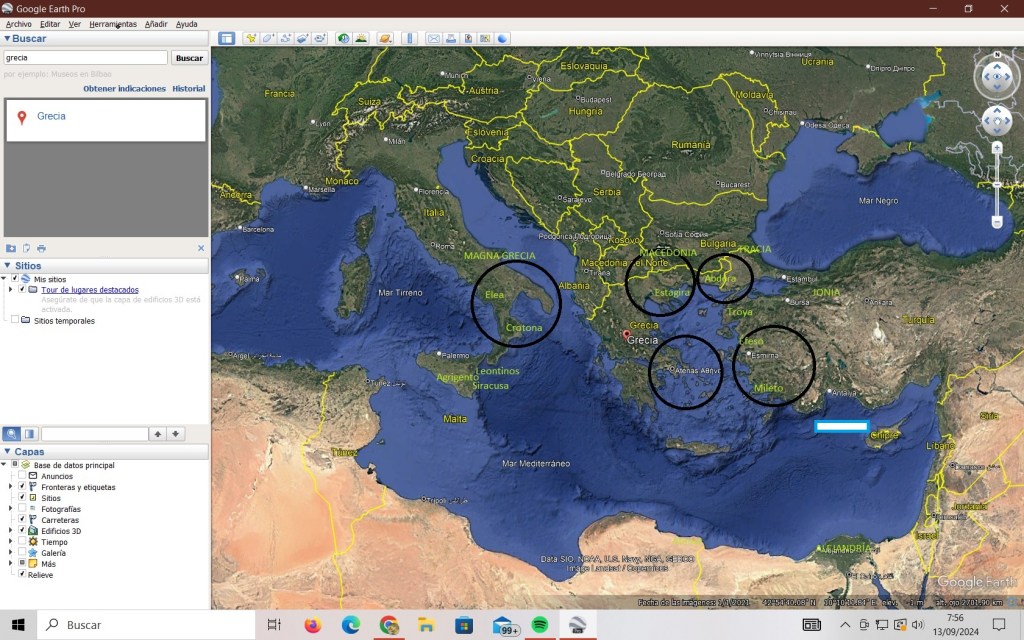Image resolution: width=1024 pixels, height=640 pixels.
Task: Click the Obtener indicaciones link
Action: pyautogui.click(x=124, y=89)
